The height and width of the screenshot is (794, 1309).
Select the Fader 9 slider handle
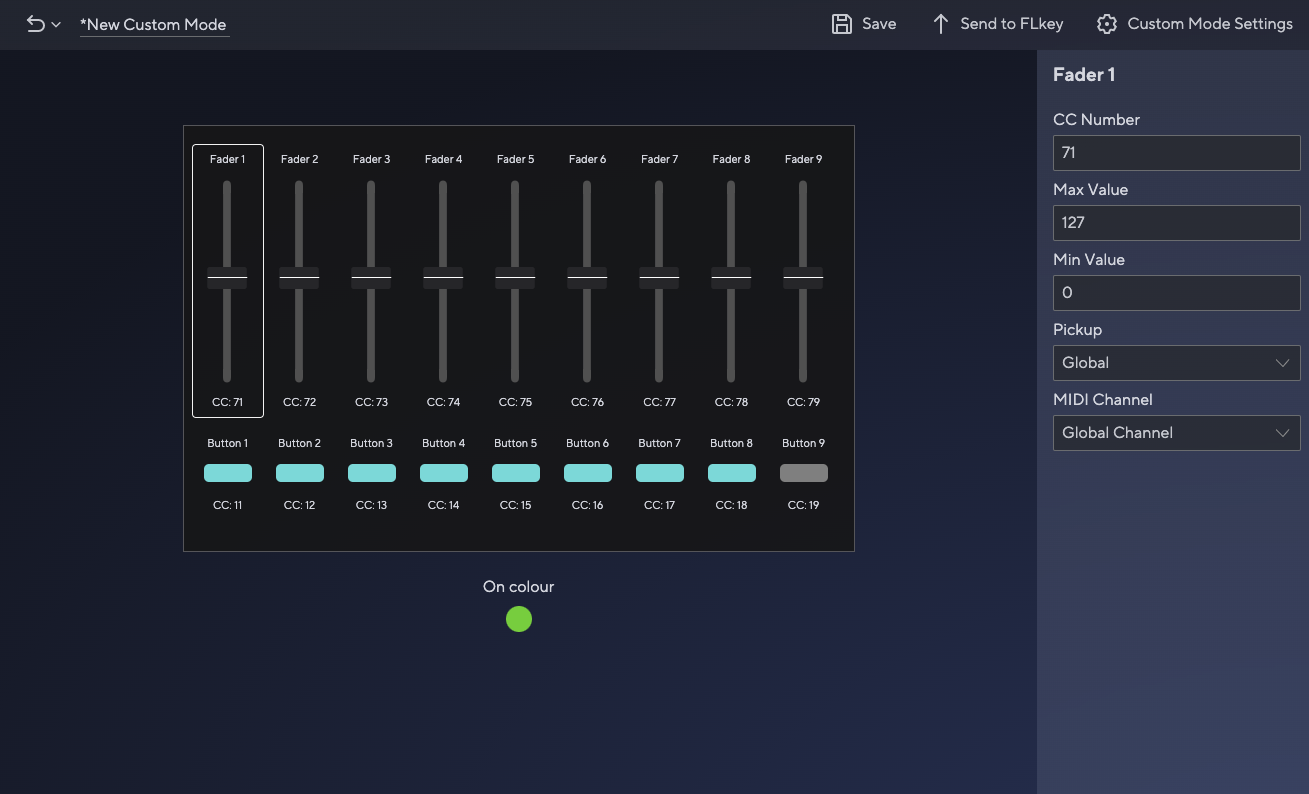803,278
